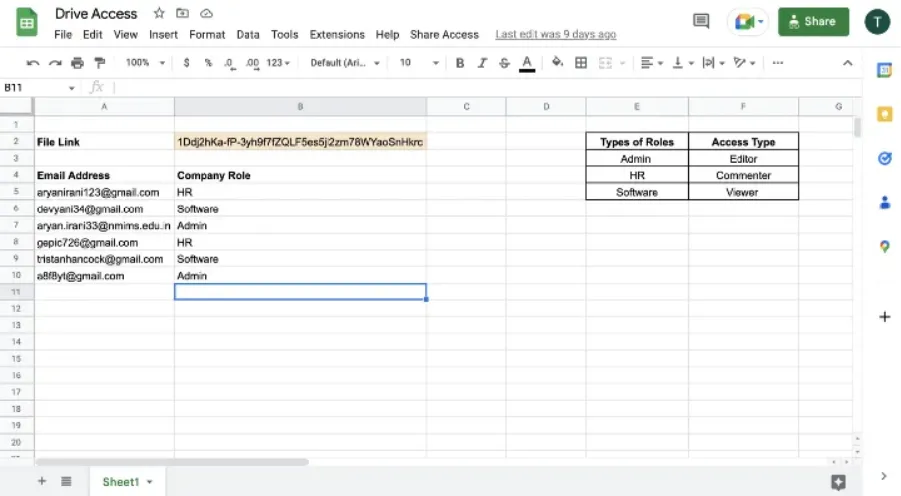Viewport: 901px width, 496px height.
Task: Open the Share Access custom menu
Action: tap(444, 34)
